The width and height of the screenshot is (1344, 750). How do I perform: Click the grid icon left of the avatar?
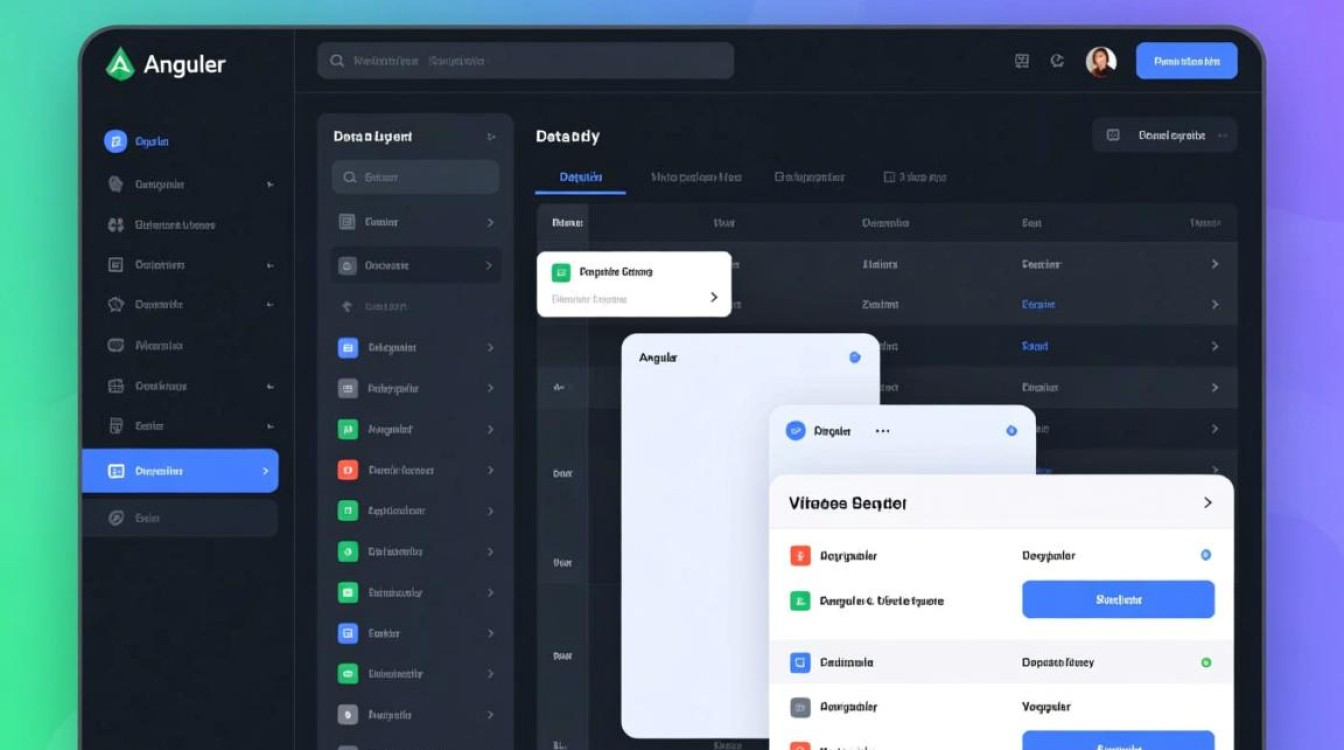click(1021, 62)
